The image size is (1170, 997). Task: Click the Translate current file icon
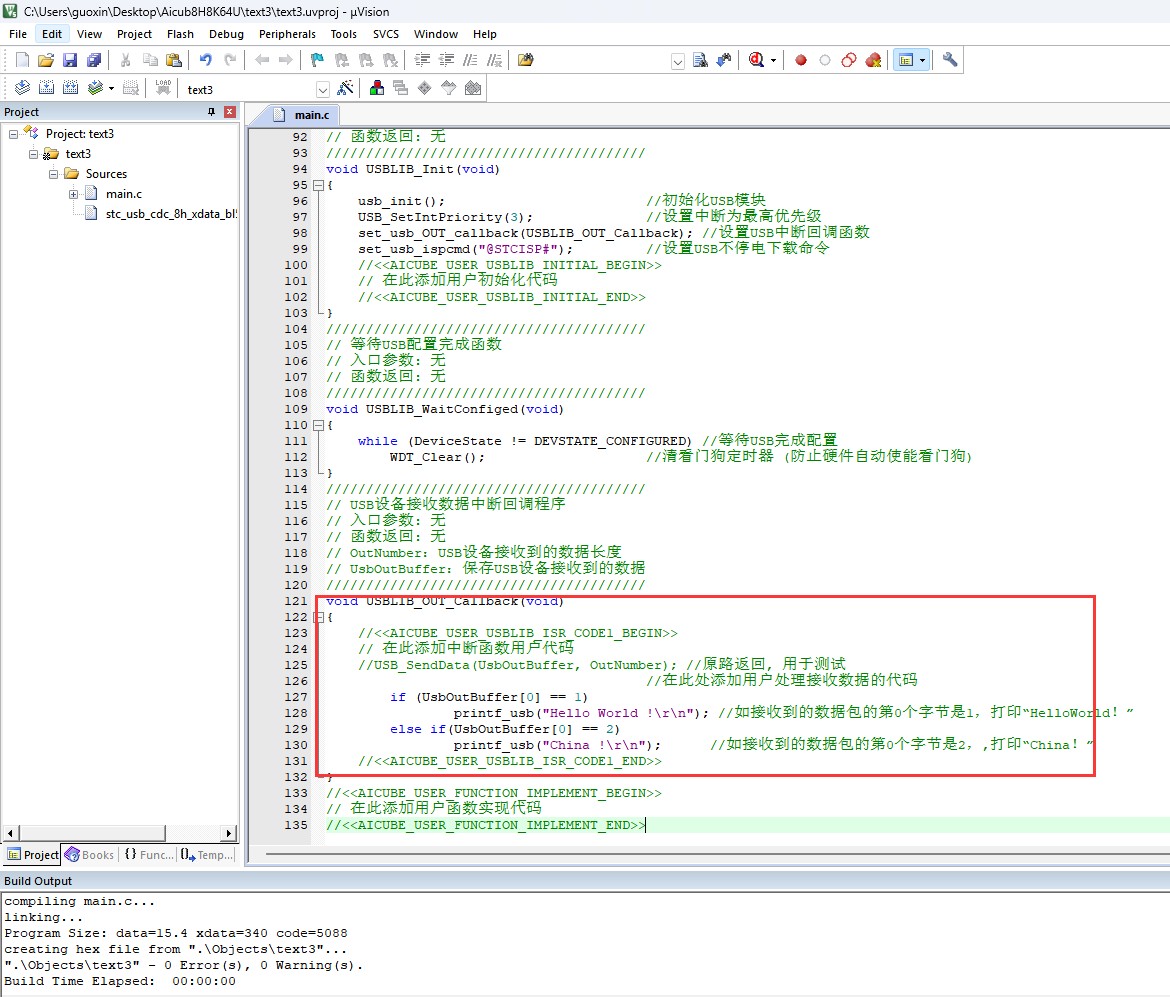(22, 89)
